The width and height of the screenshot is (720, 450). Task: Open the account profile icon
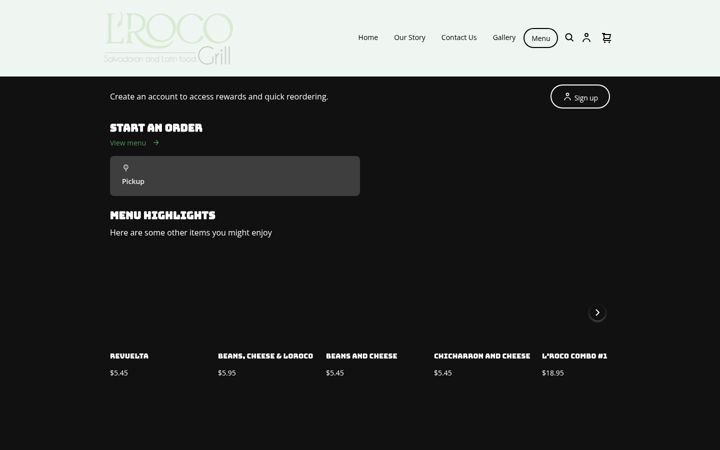pos(586,38)
